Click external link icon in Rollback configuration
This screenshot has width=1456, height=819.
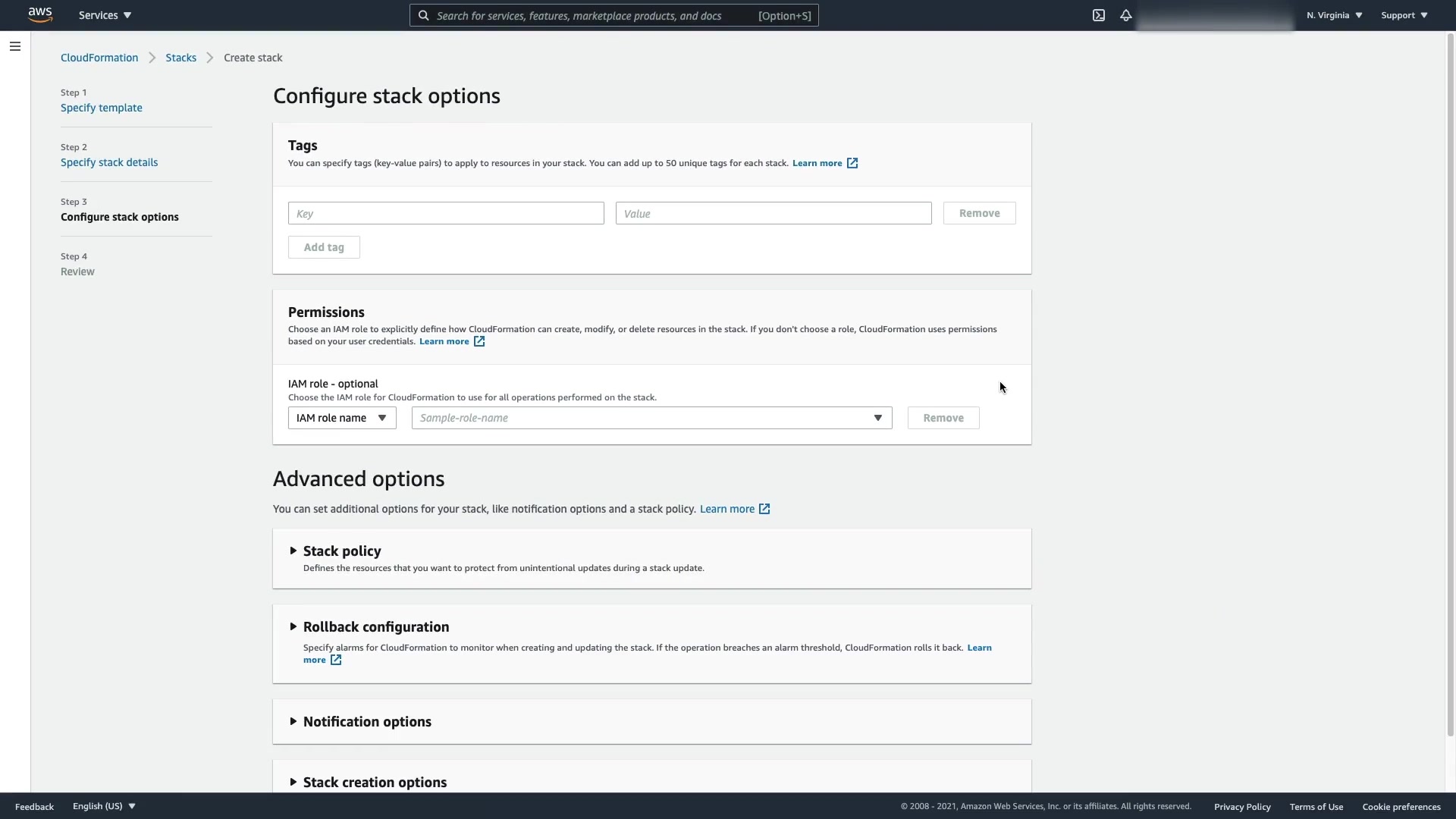[x=336, y=660]
